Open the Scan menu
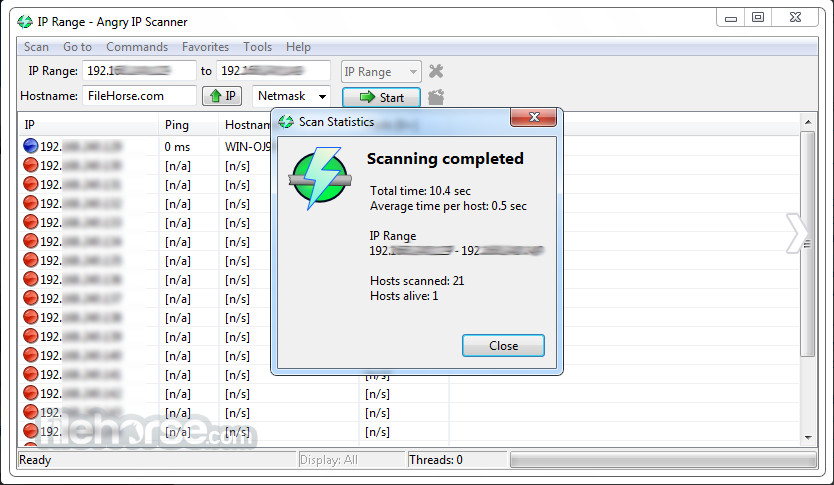The width and height of the screenshot is (834, 485). click(x=36, y=47)
